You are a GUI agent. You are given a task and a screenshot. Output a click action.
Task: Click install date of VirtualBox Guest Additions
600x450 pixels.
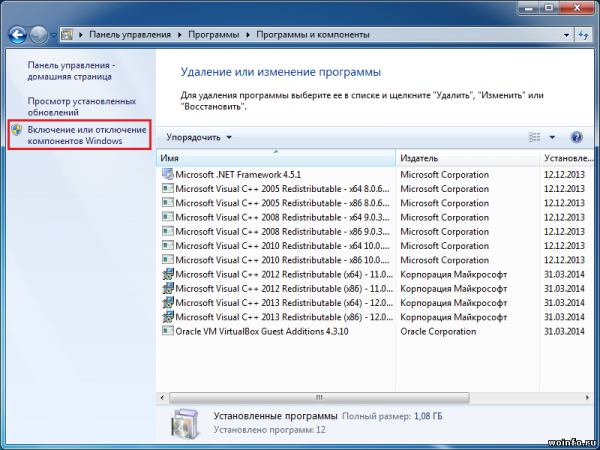click(564, 331)
